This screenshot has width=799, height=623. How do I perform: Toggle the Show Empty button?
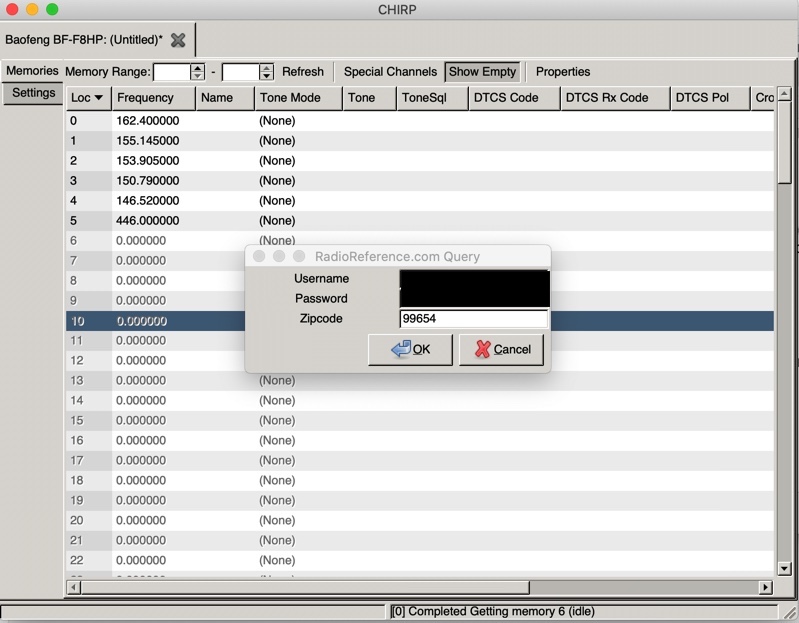tap(483, 72)
